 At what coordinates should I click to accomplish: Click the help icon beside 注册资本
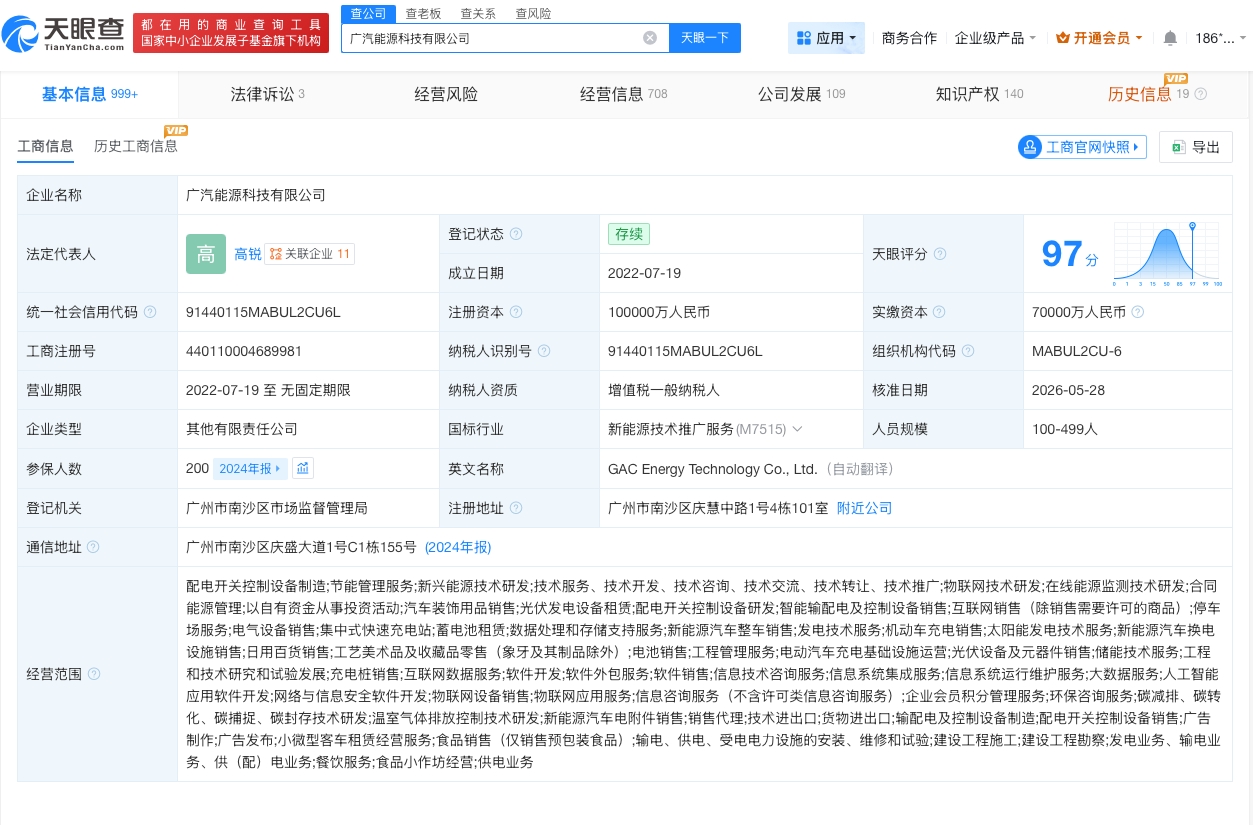(516, 312)
